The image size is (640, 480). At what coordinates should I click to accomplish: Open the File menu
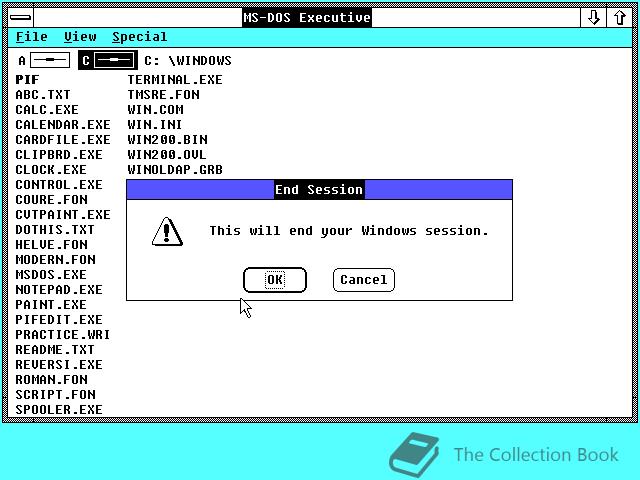pyautogui.click(x=32, y=37)
